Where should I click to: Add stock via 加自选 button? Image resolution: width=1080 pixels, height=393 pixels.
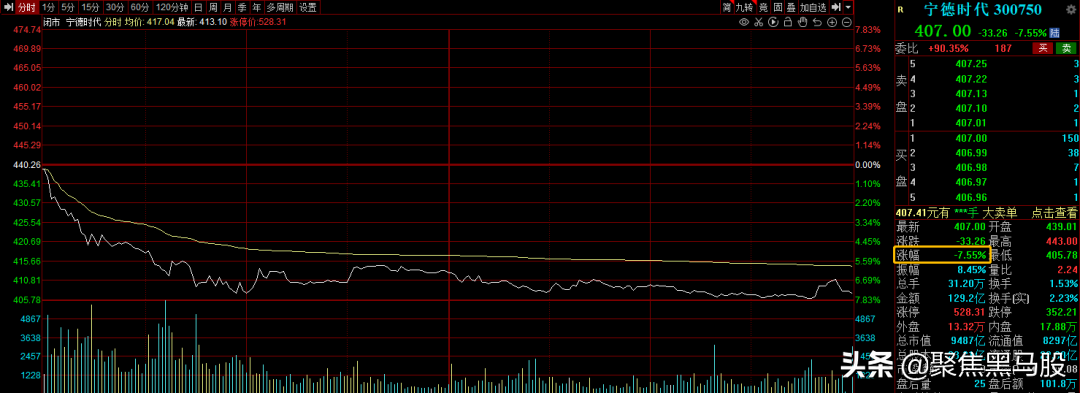tap(813, 8)
